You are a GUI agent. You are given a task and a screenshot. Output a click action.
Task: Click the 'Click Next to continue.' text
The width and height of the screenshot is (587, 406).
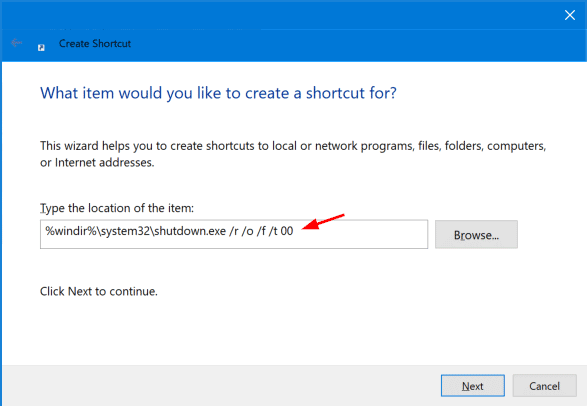[x=99, y=291]
